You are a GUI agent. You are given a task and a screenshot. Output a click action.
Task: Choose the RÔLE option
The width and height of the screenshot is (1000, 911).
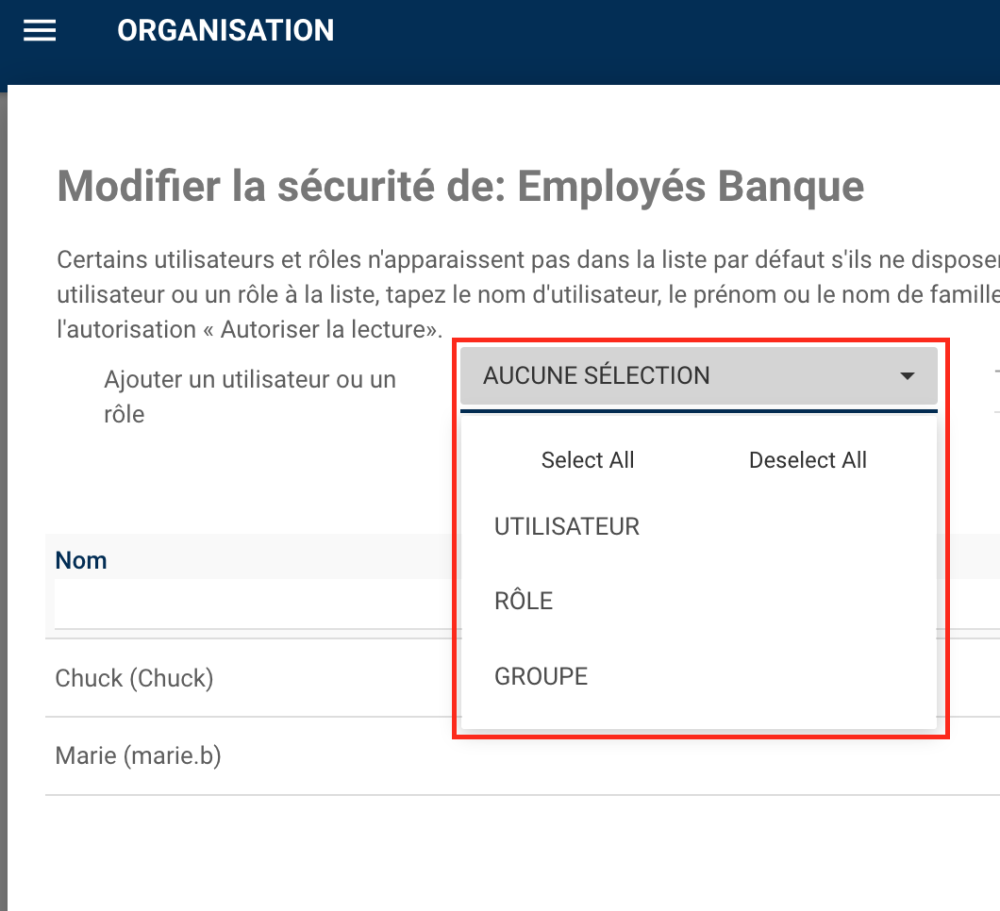[524, 602]
